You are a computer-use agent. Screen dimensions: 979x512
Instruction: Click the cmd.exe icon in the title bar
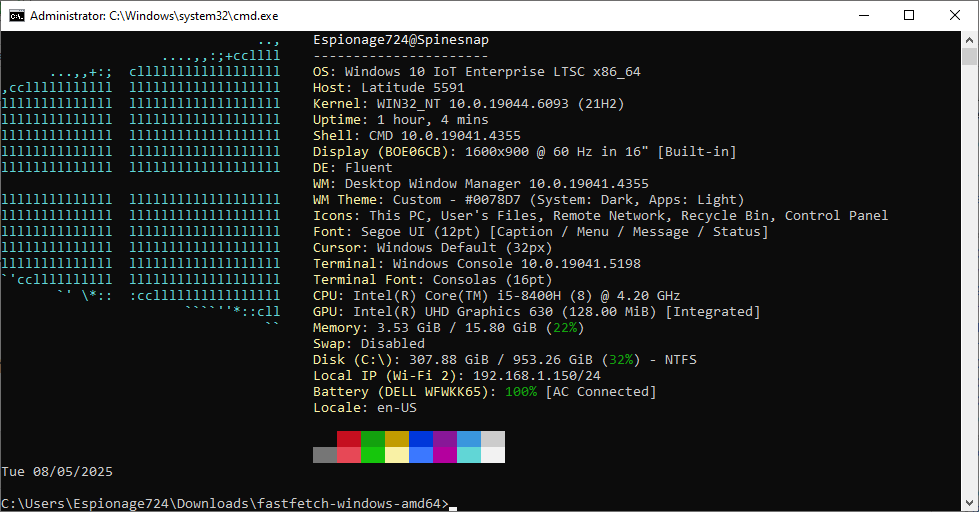click(x=16, y=16)
